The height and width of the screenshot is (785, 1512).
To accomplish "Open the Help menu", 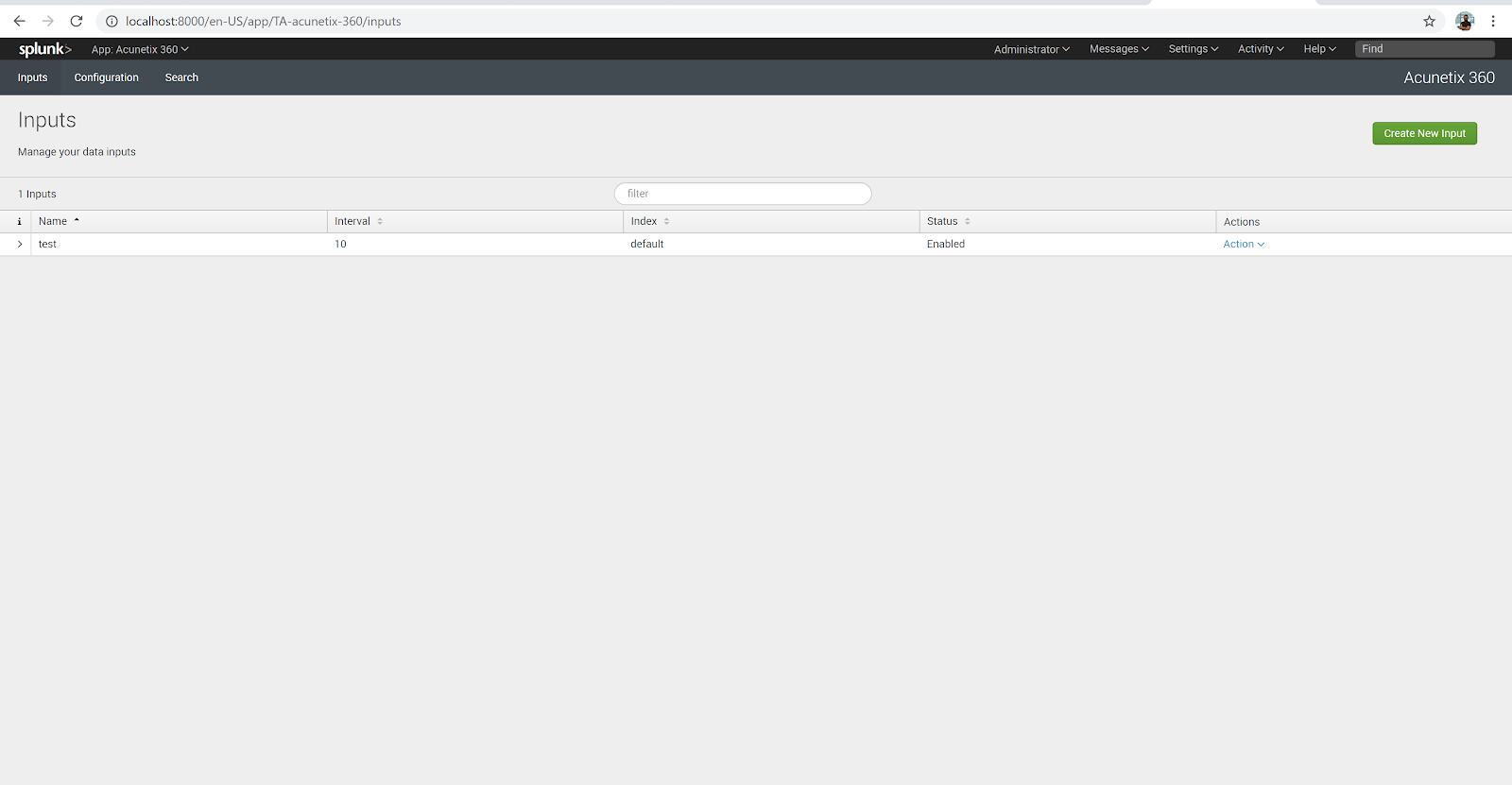I will (1319, 49).
